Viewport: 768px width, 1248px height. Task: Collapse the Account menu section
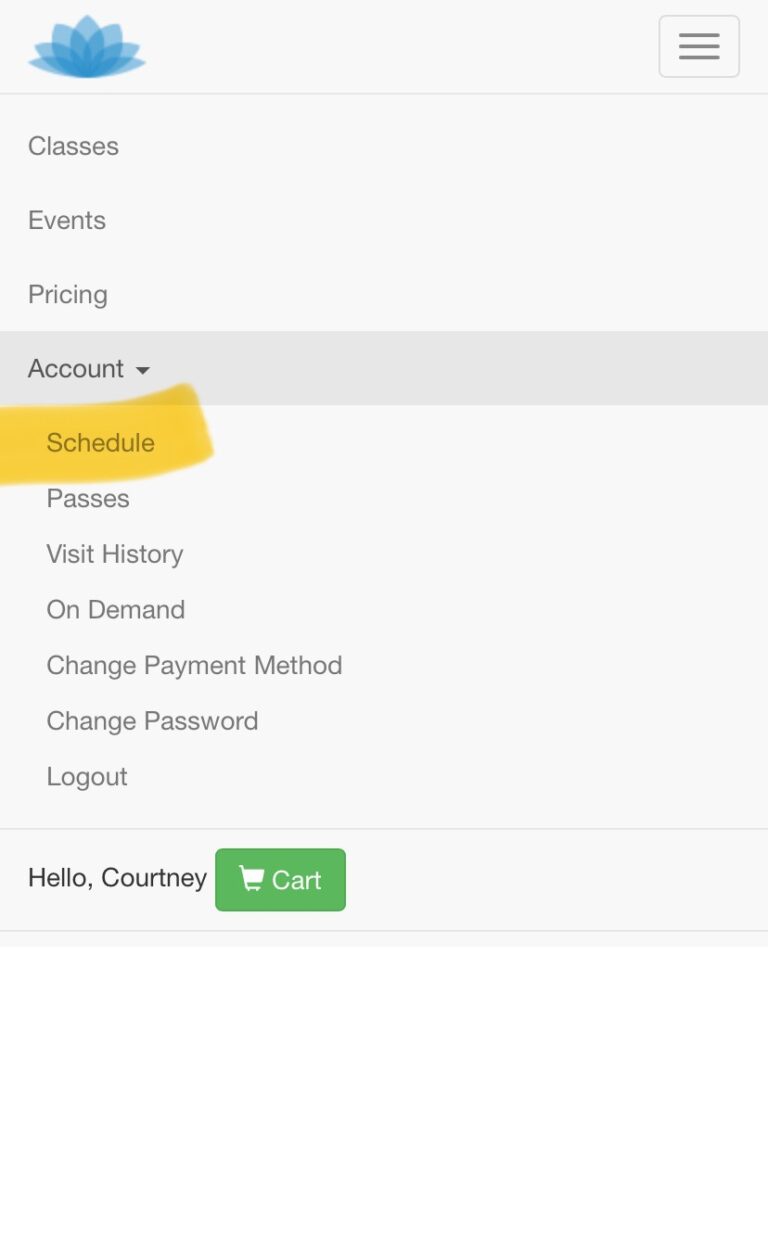point(77,369)
